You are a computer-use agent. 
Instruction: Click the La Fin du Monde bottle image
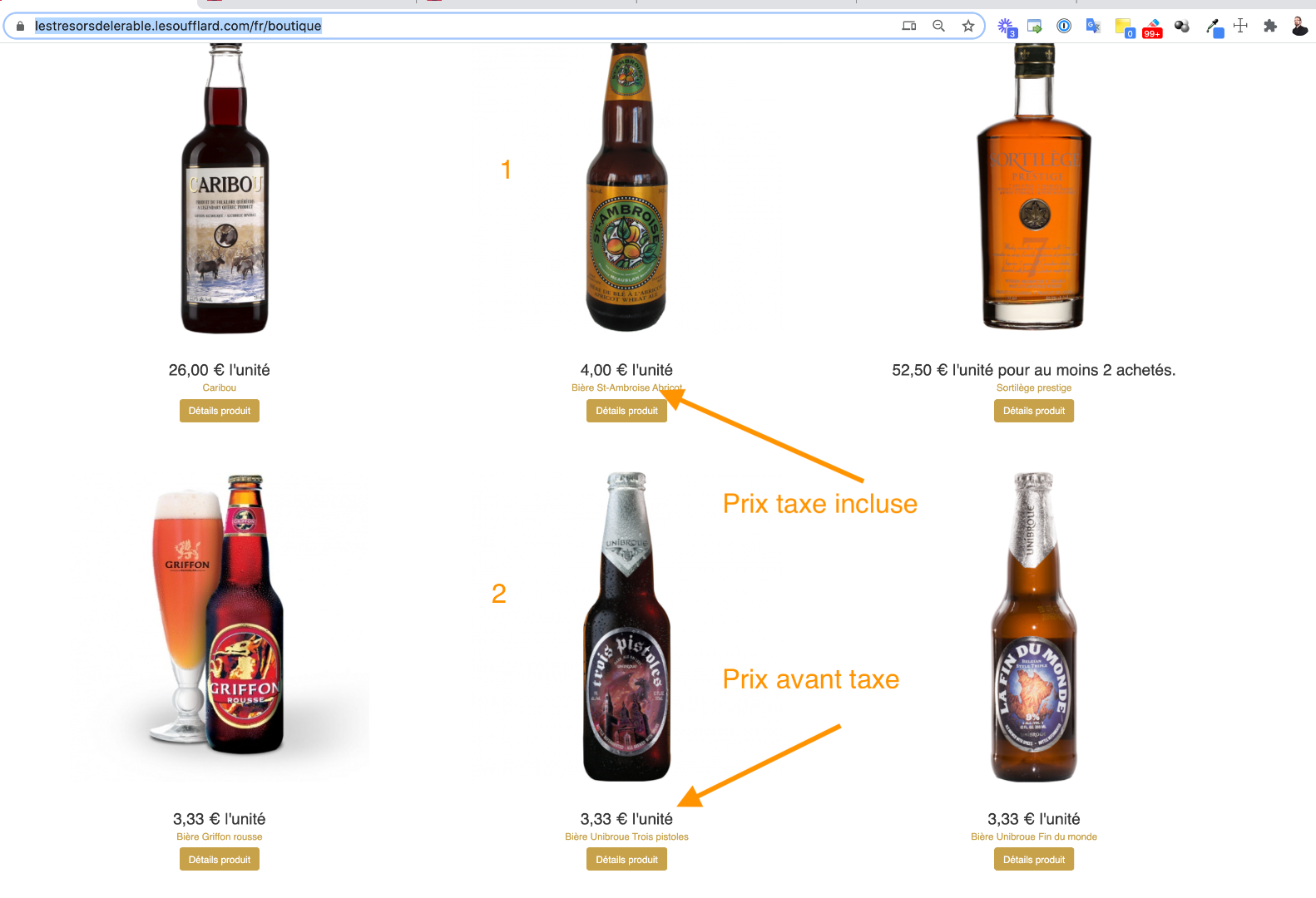1034,627
